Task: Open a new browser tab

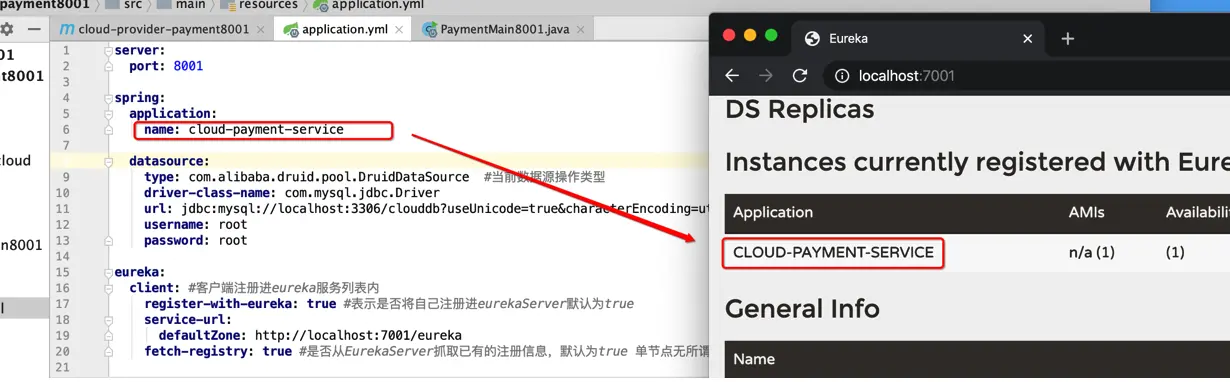Action: 1068,39
